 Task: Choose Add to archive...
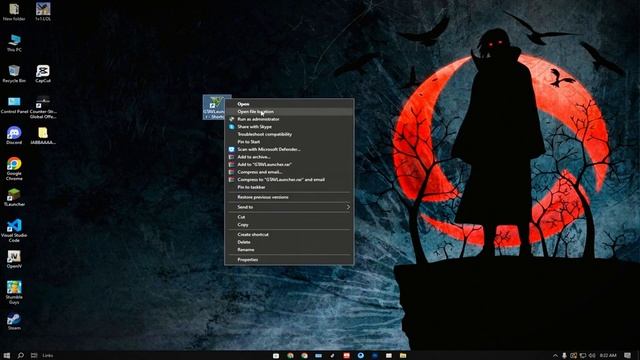(289, 157)
